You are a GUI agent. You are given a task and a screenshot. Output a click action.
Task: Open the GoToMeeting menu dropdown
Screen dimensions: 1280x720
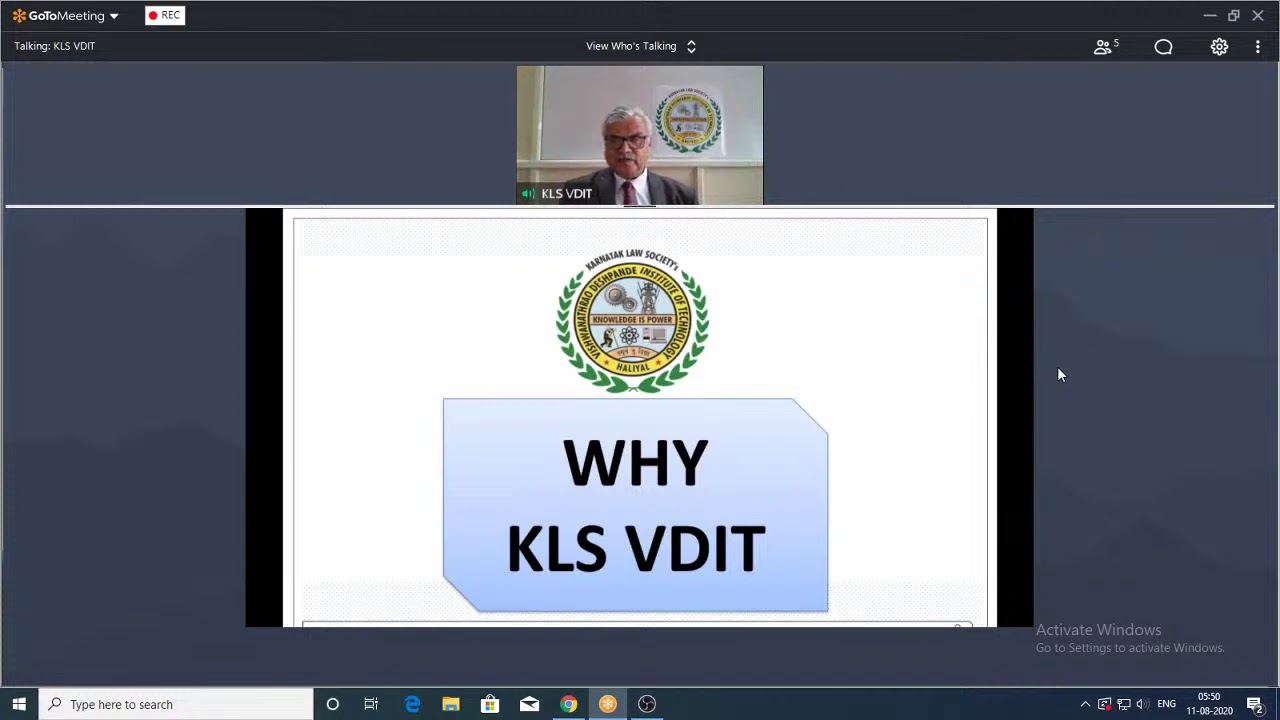65,15
